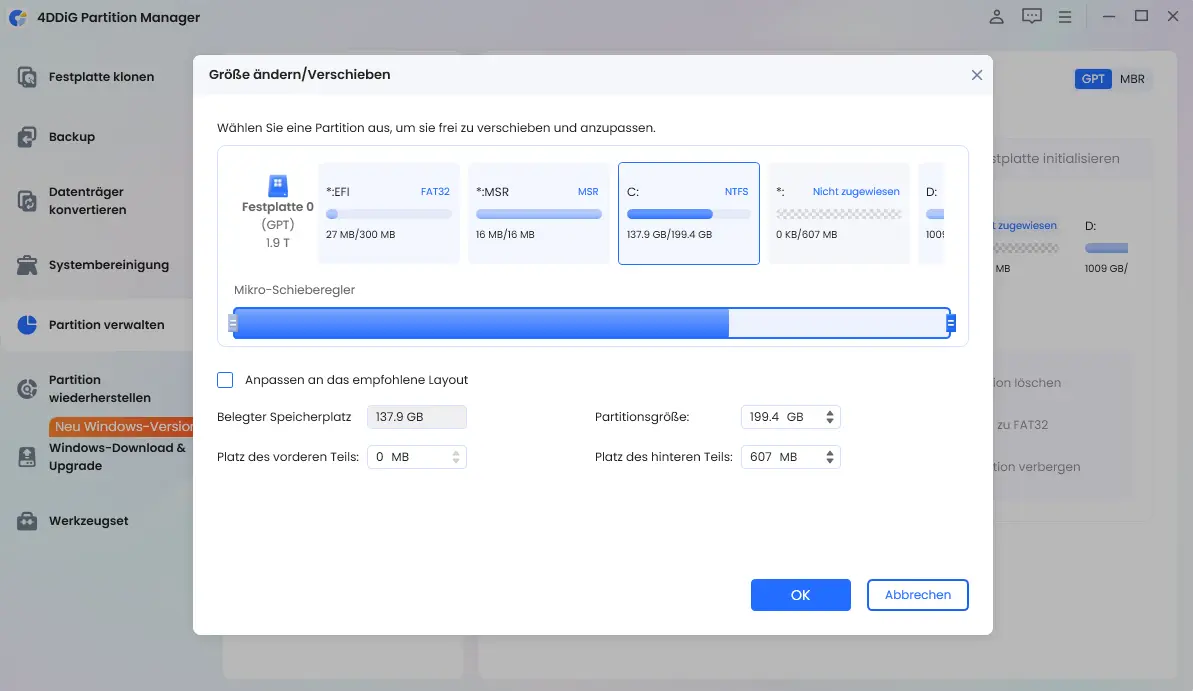
Task: Click the 137.9 GB/199.4 GB text
Action: (x=670, y=234)
